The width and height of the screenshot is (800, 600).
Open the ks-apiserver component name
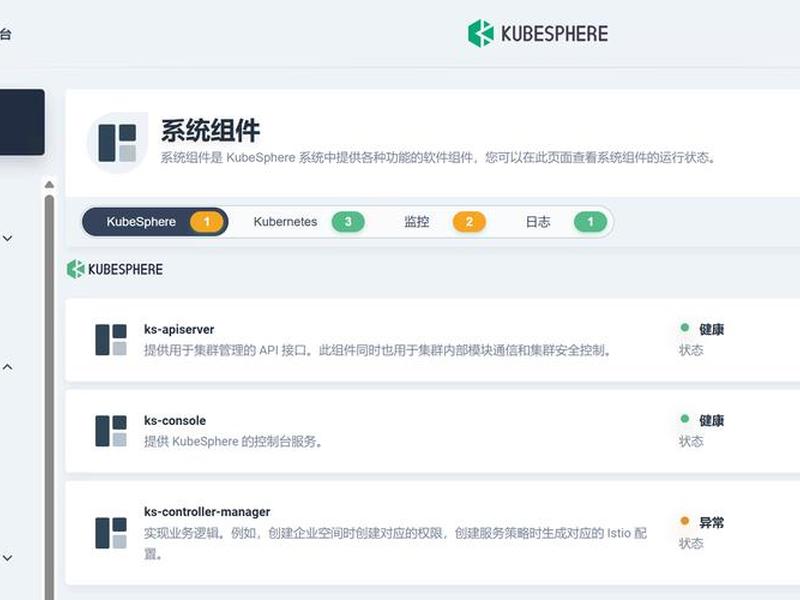click(x=179, y=330)
